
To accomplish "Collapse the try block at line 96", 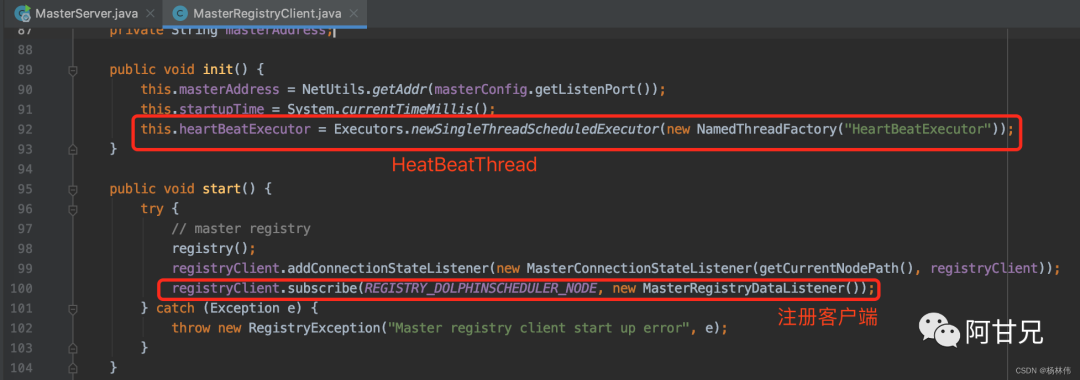I will (x=74, y=209).
